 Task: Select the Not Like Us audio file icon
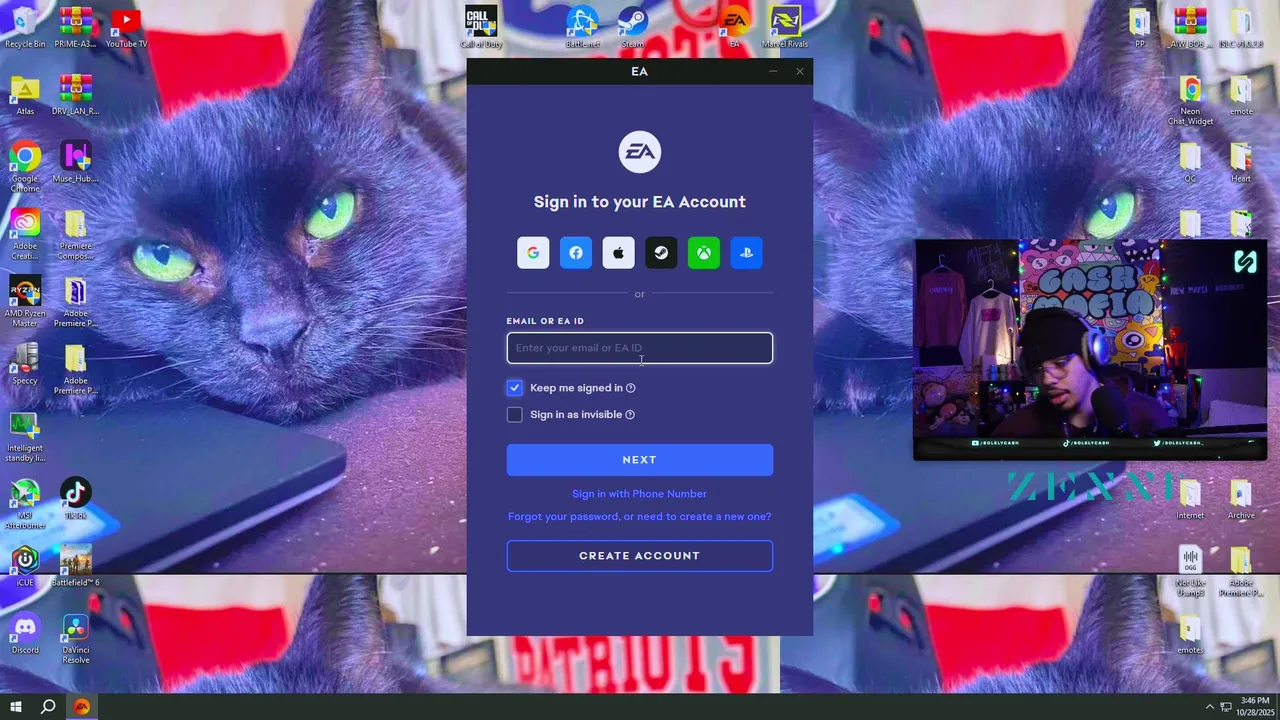(1190, 571)
